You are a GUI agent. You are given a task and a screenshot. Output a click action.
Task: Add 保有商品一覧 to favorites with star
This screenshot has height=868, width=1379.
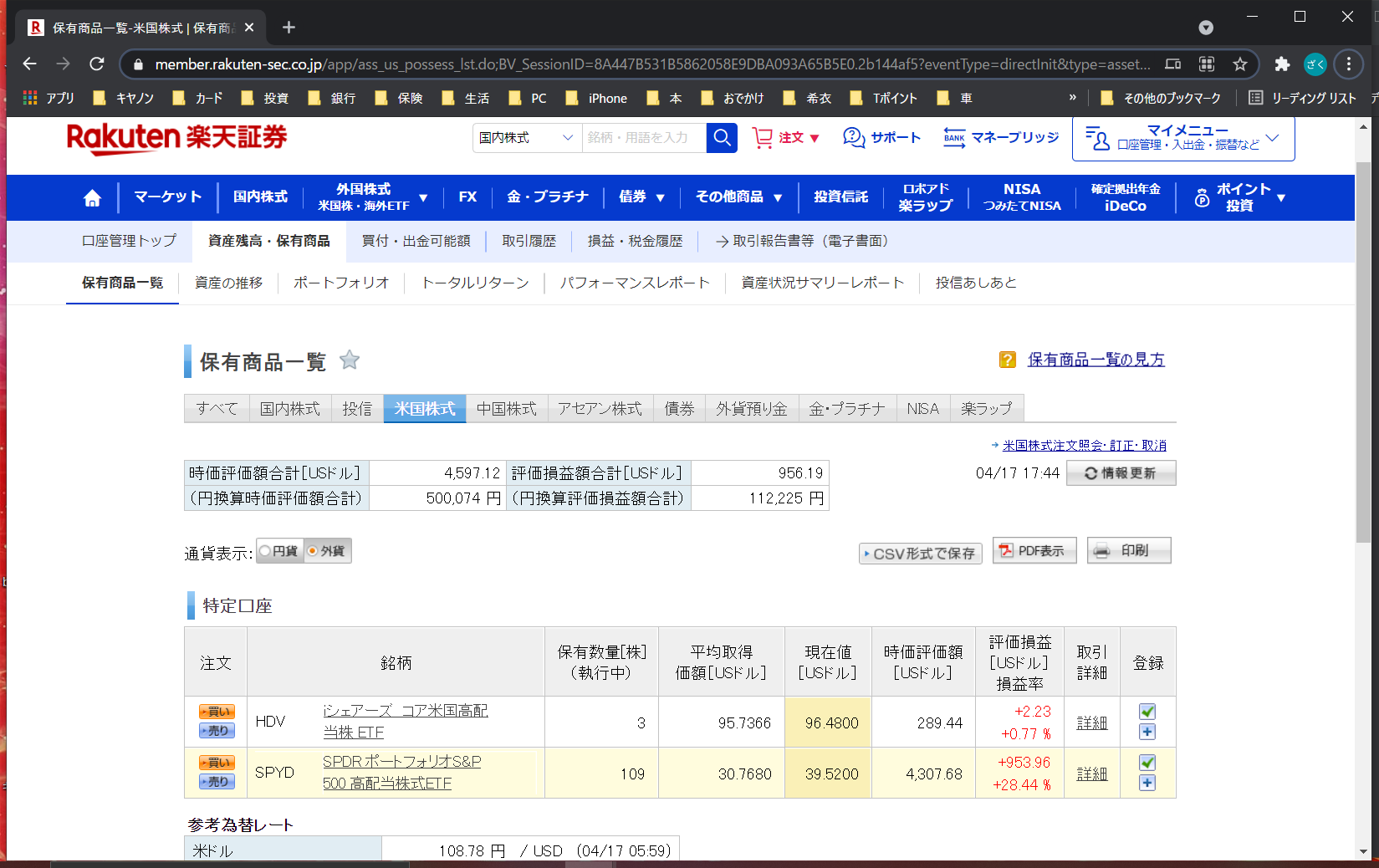350,360
